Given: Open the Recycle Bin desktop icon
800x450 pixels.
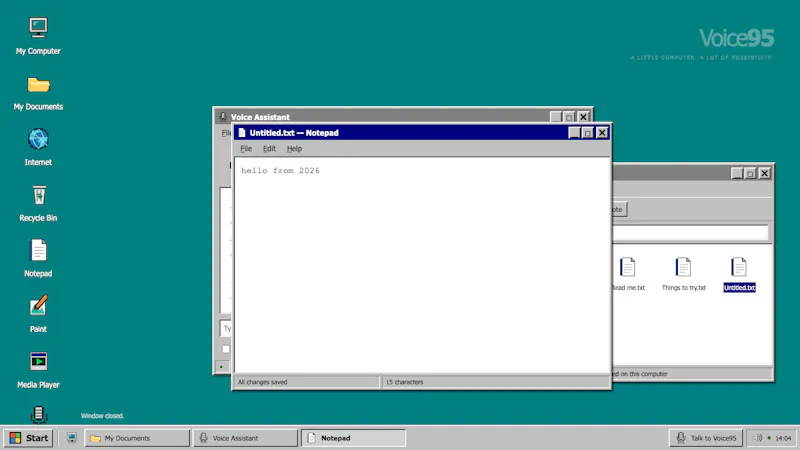Looking at the screenshot, I should point(38,195).
